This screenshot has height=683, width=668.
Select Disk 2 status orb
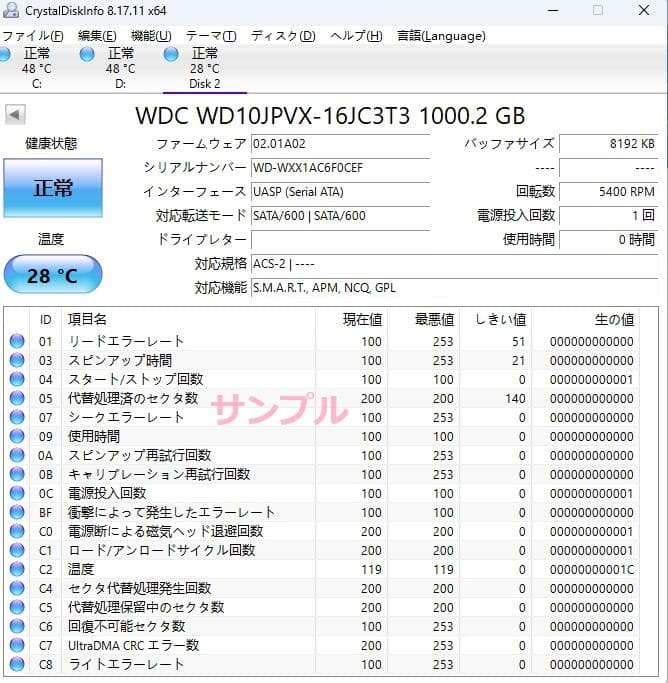(171, 53)
